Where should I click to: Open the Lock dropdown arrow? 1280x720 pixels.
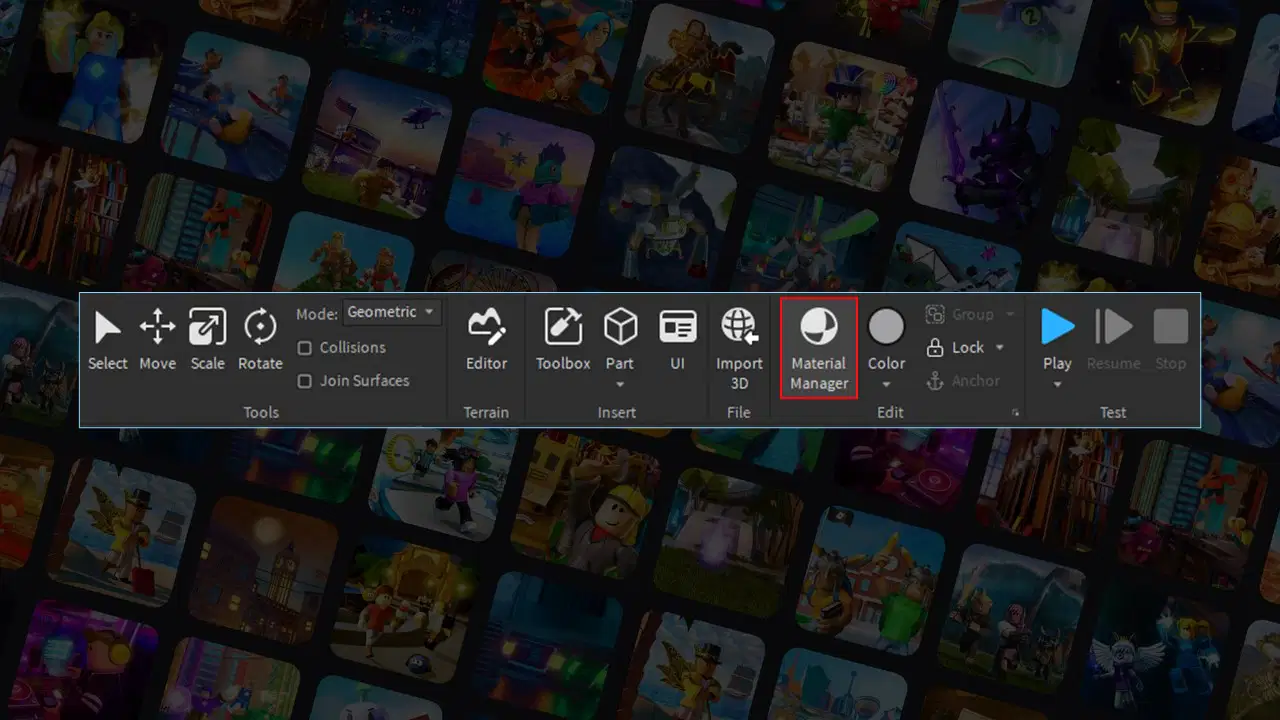tap(1000, 348)
